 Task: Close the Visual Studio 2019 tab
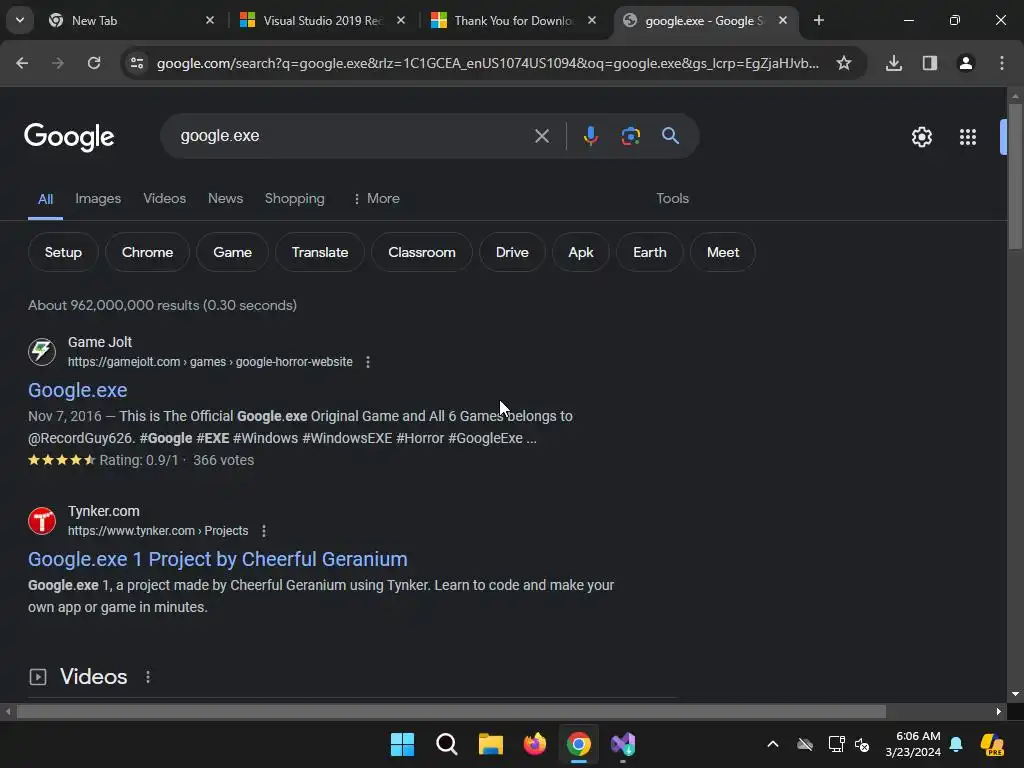(401, 20)
